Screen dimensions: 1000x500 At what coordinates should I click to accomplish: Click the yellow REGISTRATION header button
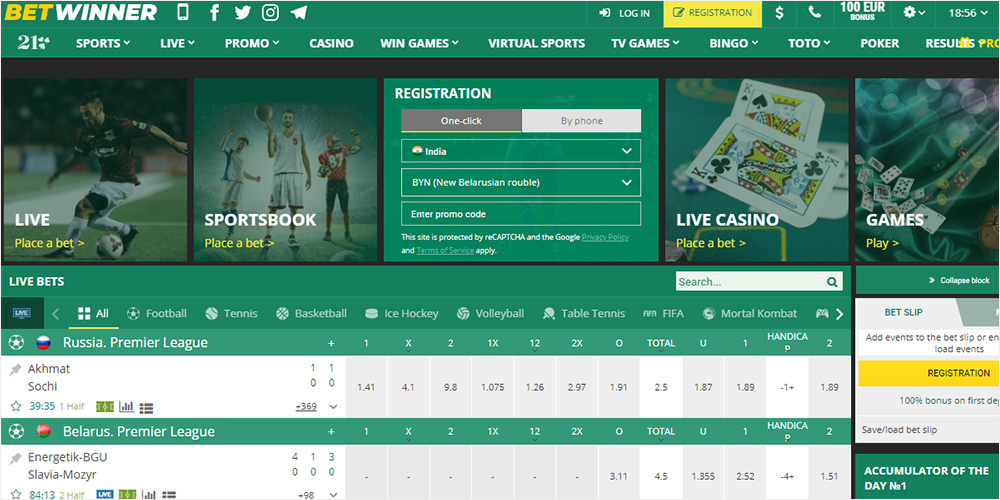(x=712, y=13)
